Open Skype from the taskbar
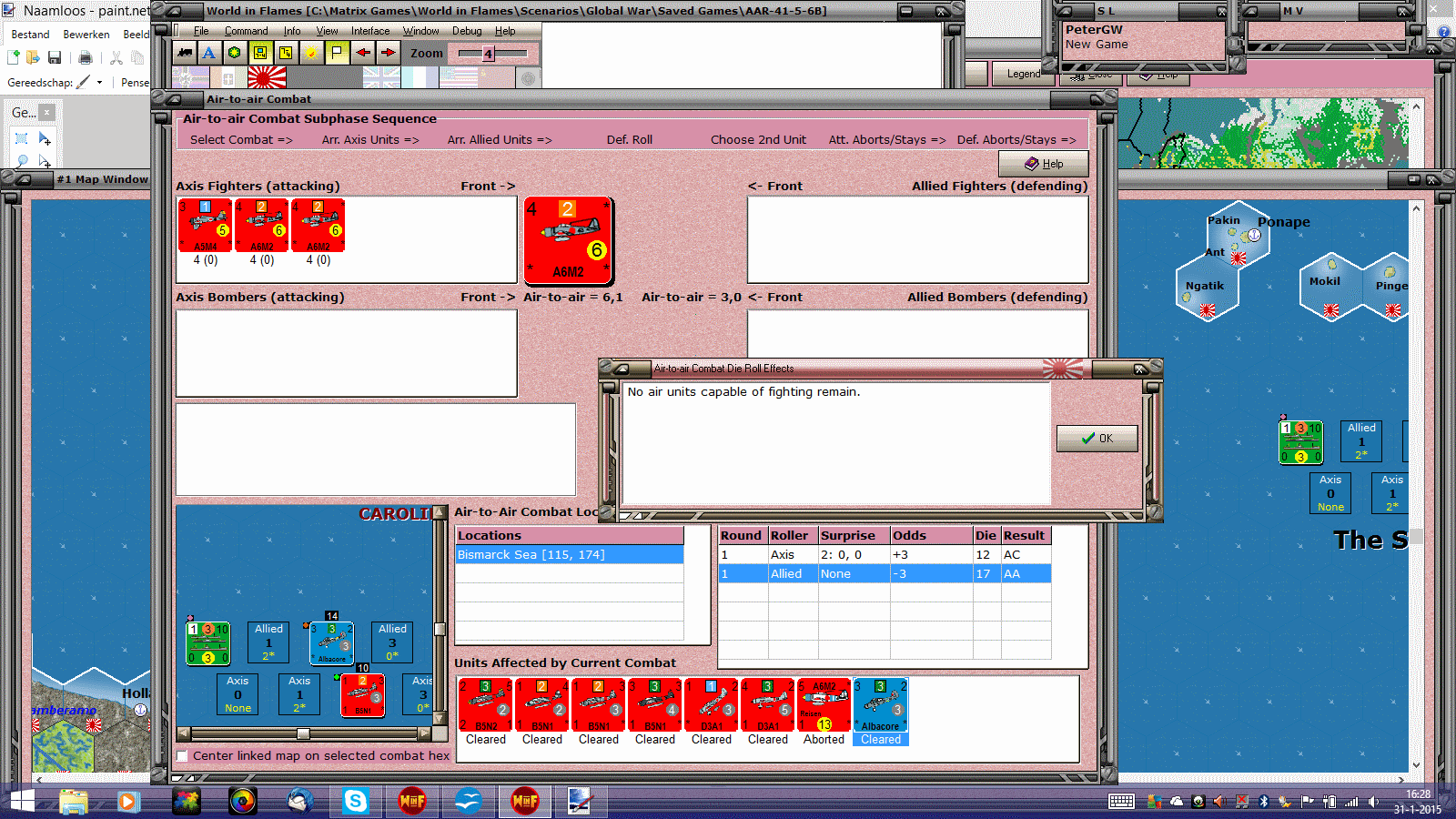This screenshot has width=1456, height=819. [355, 801]
